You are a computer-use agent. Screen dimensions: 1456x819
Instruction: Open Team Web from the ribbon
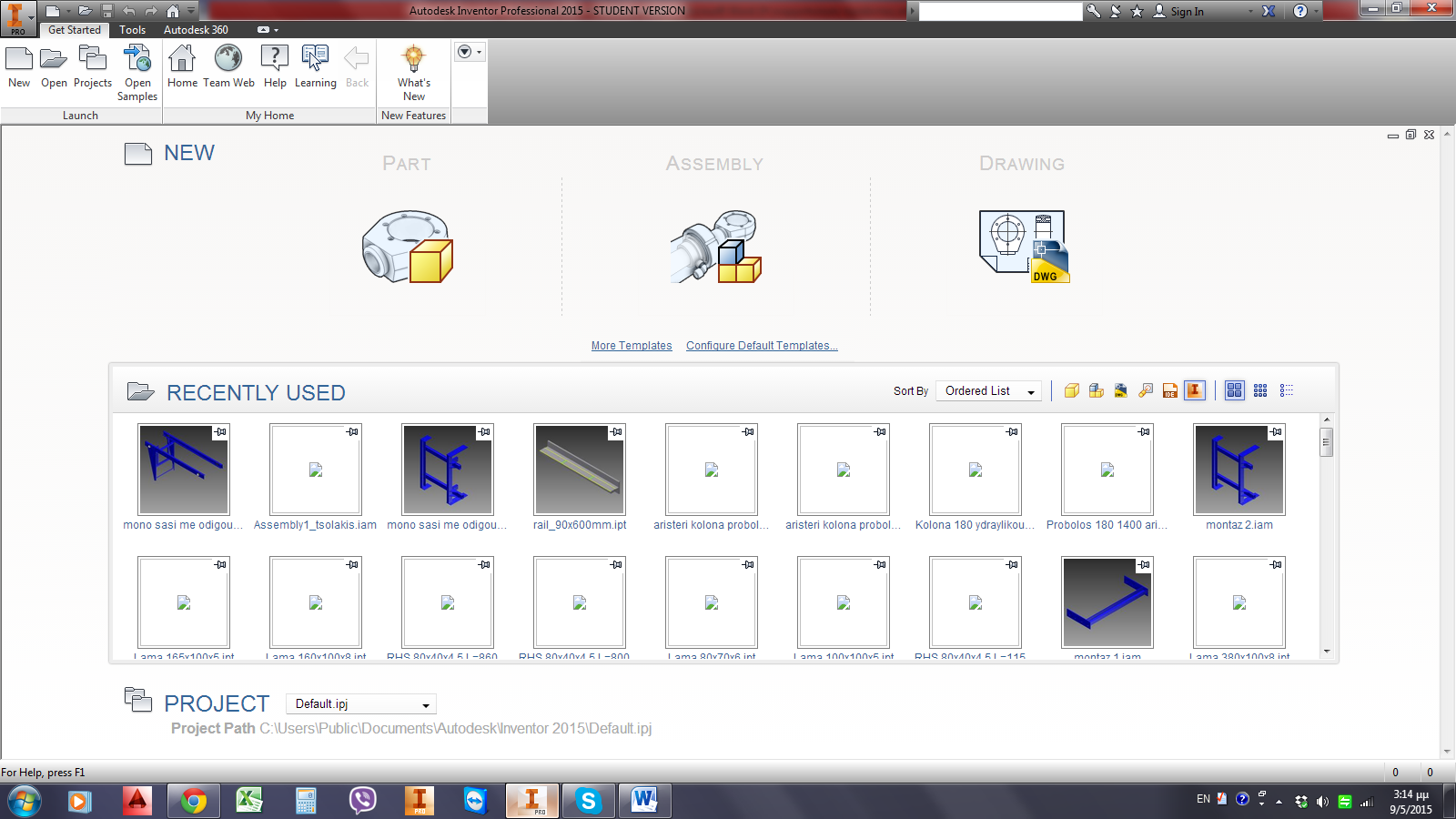[228, 66]
